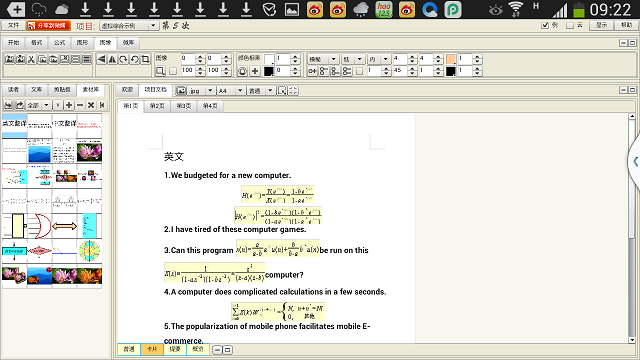Click the side panel chevron handle at right edge
This screenshot has width=640, height=360.
[635, 162]
